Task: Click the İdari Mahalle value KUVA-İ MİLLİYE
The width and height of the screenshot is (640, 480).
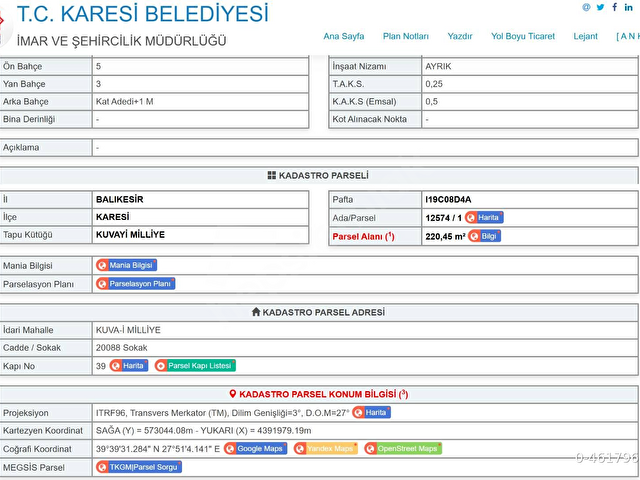Action: tap(128, 330)
